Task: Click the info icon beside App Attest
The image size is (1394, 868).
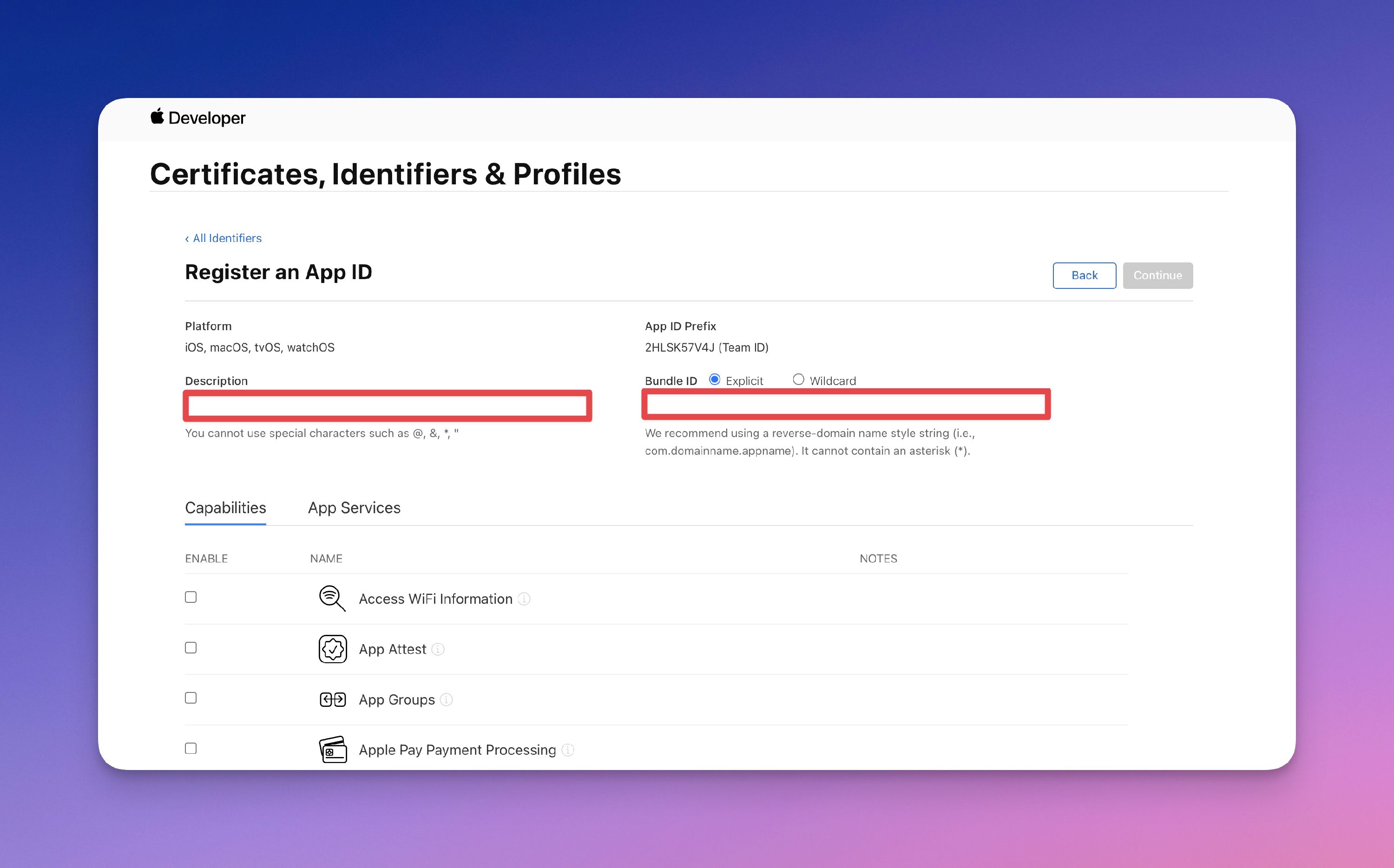Action: [x=438, y=649]
